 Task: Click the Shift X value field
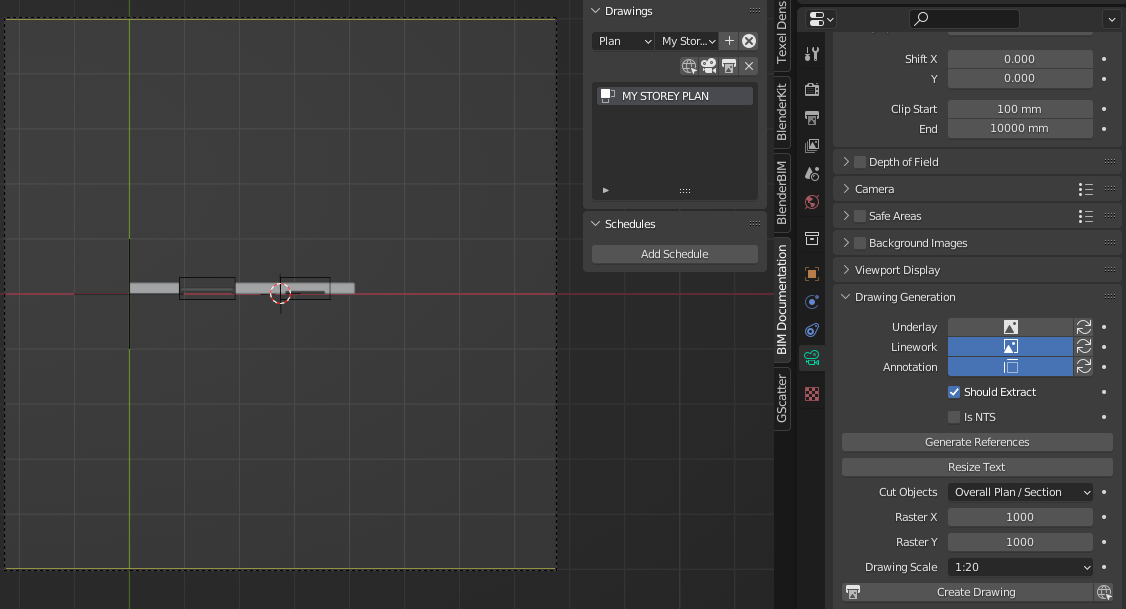[x=1020, y=59]
